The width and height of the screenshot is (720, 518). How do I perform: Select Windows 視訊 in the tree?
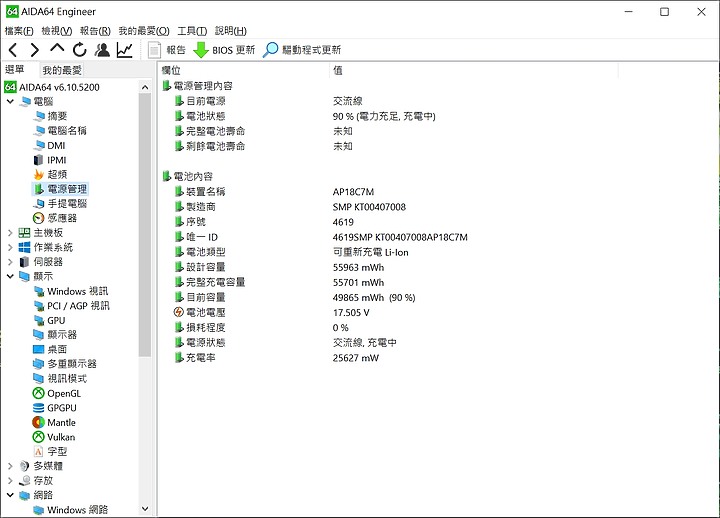coord(78,291)
